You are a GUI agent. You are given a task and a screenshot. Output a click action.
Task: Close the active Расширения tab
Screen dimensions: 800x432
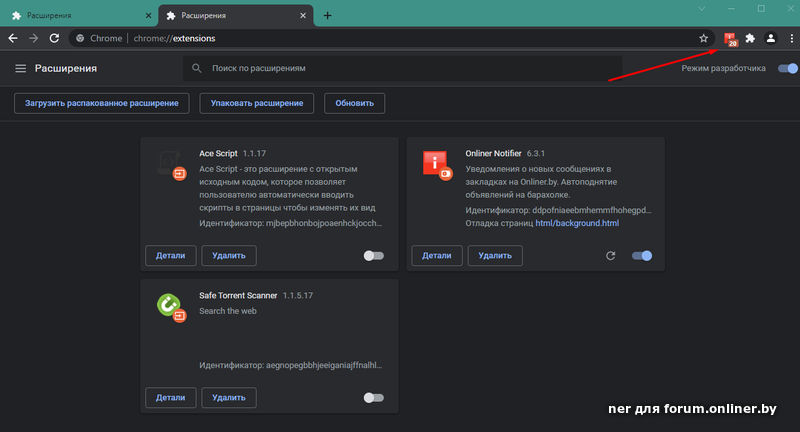[303, 16]
